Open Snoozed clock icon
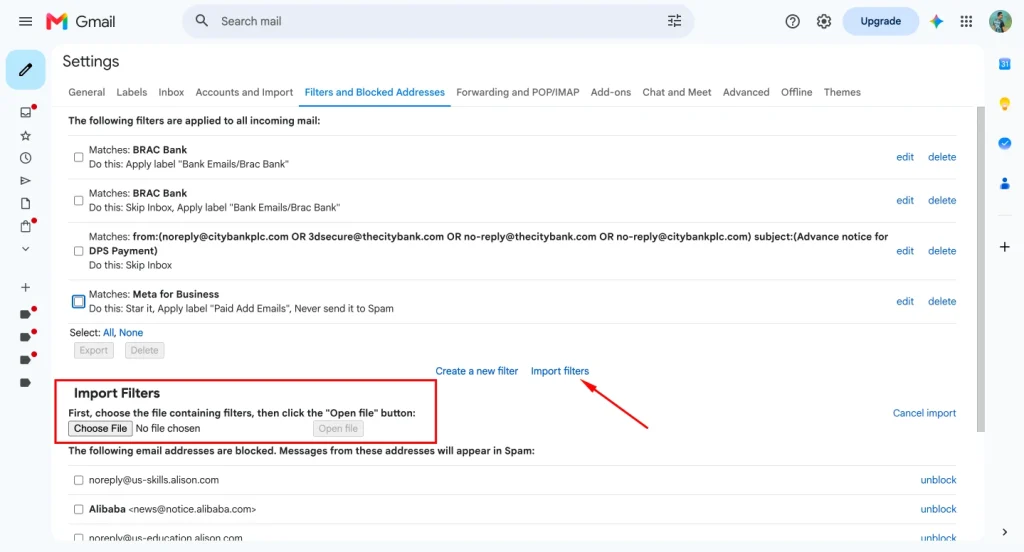Viewport: 1024px width, 552px height. (x=25, y=158)
